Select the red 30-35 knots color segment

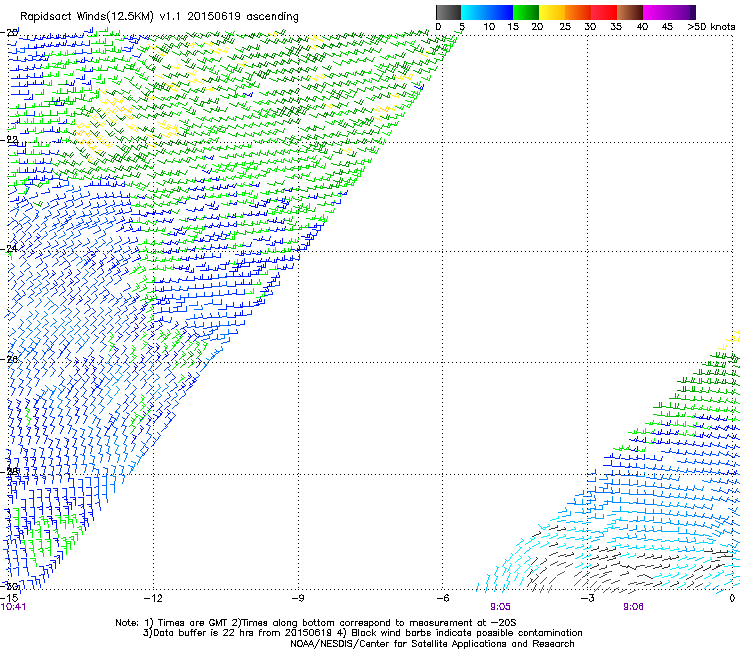coord(604,12)
